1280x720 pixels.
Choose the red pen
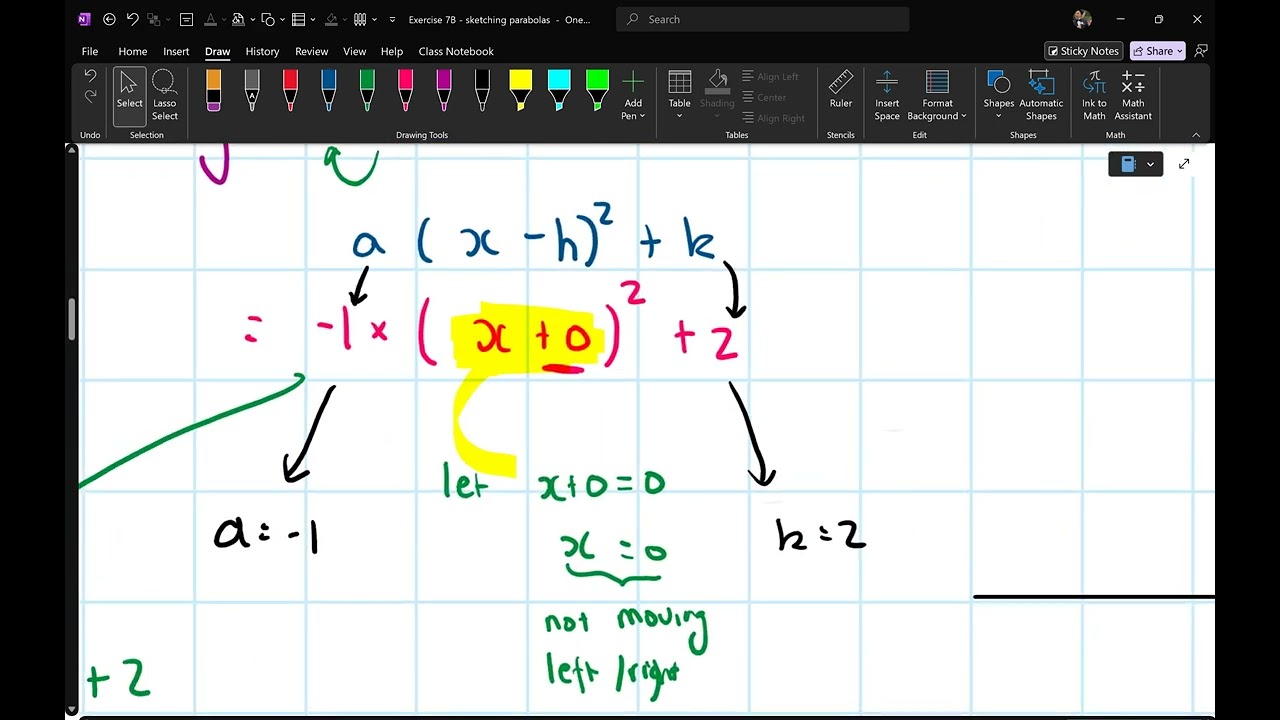(290, 90)
